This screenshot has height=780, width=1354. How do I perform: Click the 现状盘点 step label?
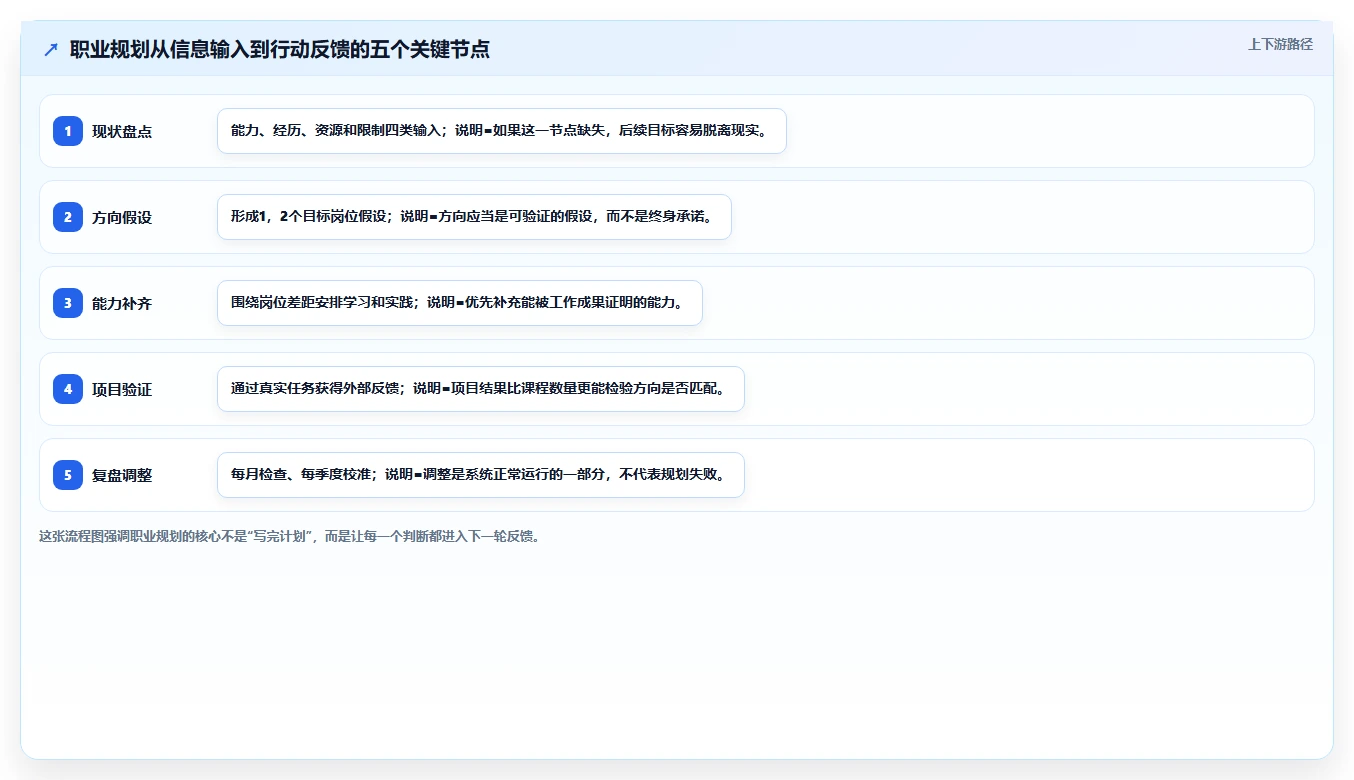point(122,131)
